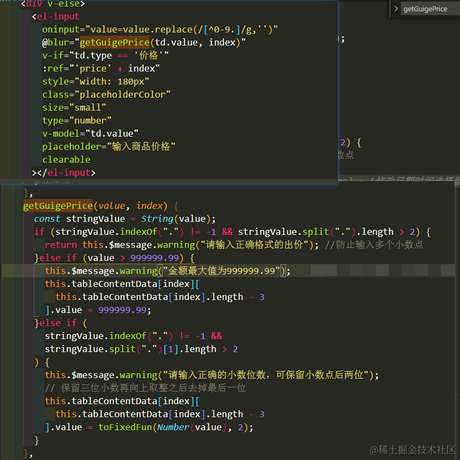
Task: Click the div v-else tag at top
Action: [53, 4]
